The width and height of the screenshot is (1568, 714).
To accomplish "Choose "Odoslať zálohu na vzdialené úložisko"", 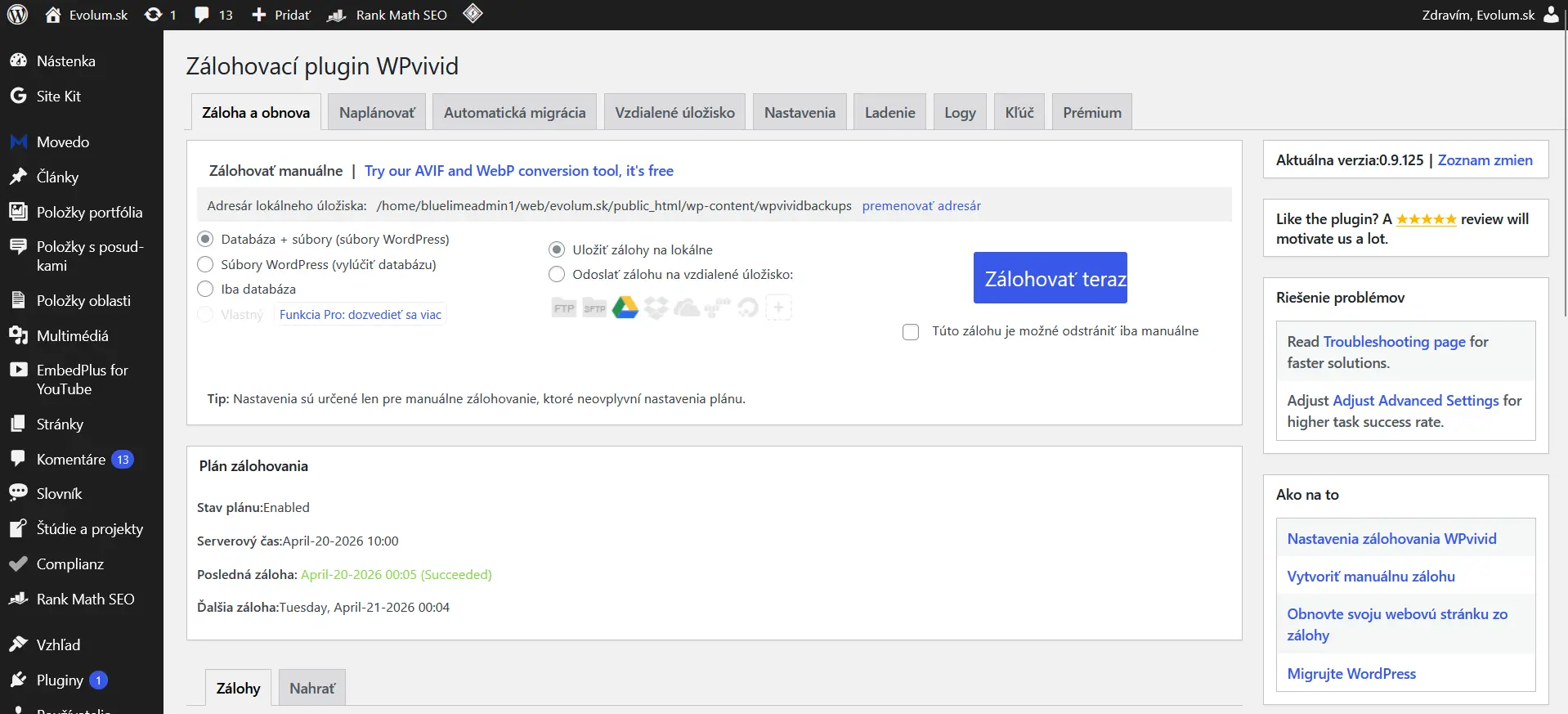I will click(557, 274).
